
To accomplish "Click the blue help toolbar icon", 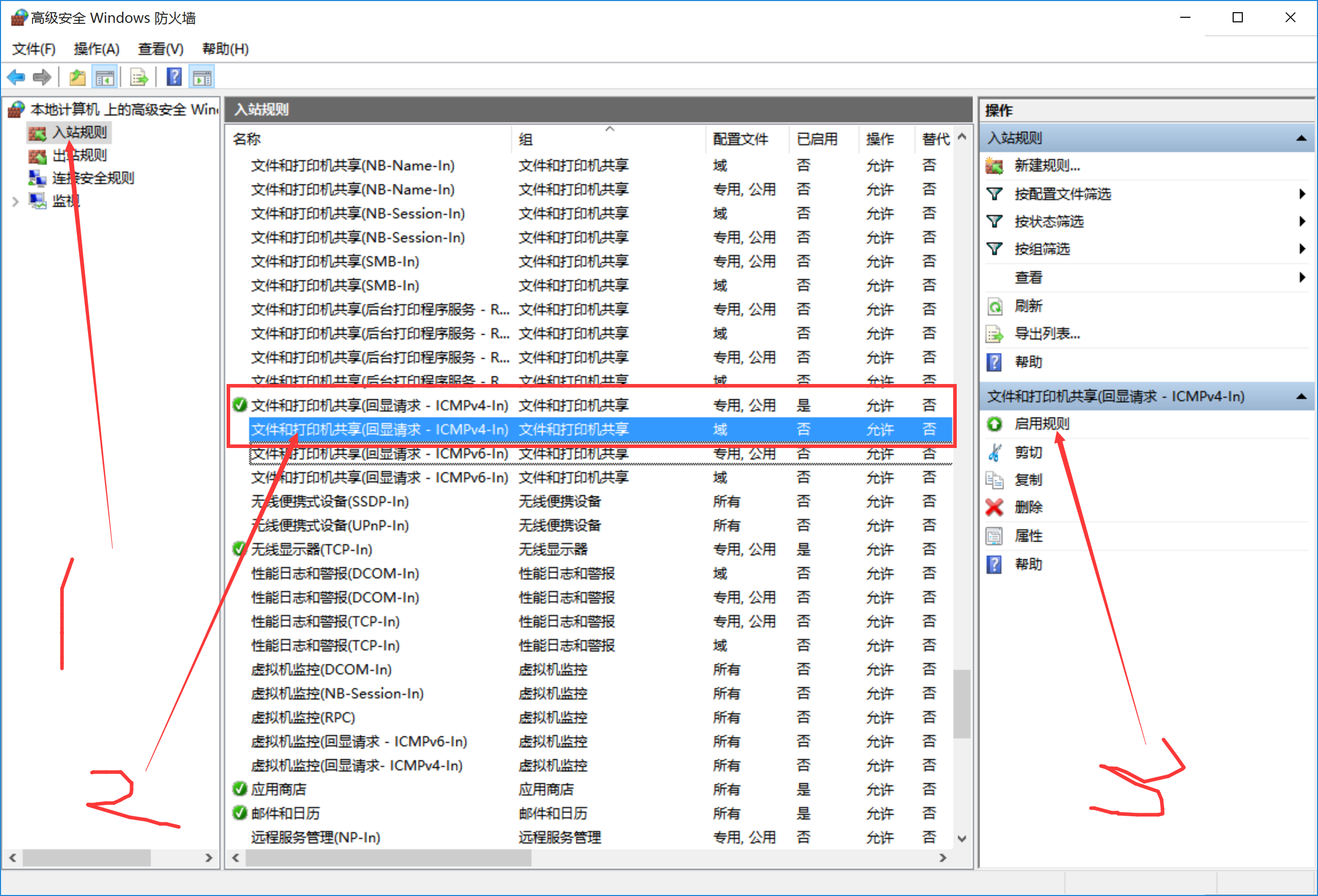I will point(174,77).
